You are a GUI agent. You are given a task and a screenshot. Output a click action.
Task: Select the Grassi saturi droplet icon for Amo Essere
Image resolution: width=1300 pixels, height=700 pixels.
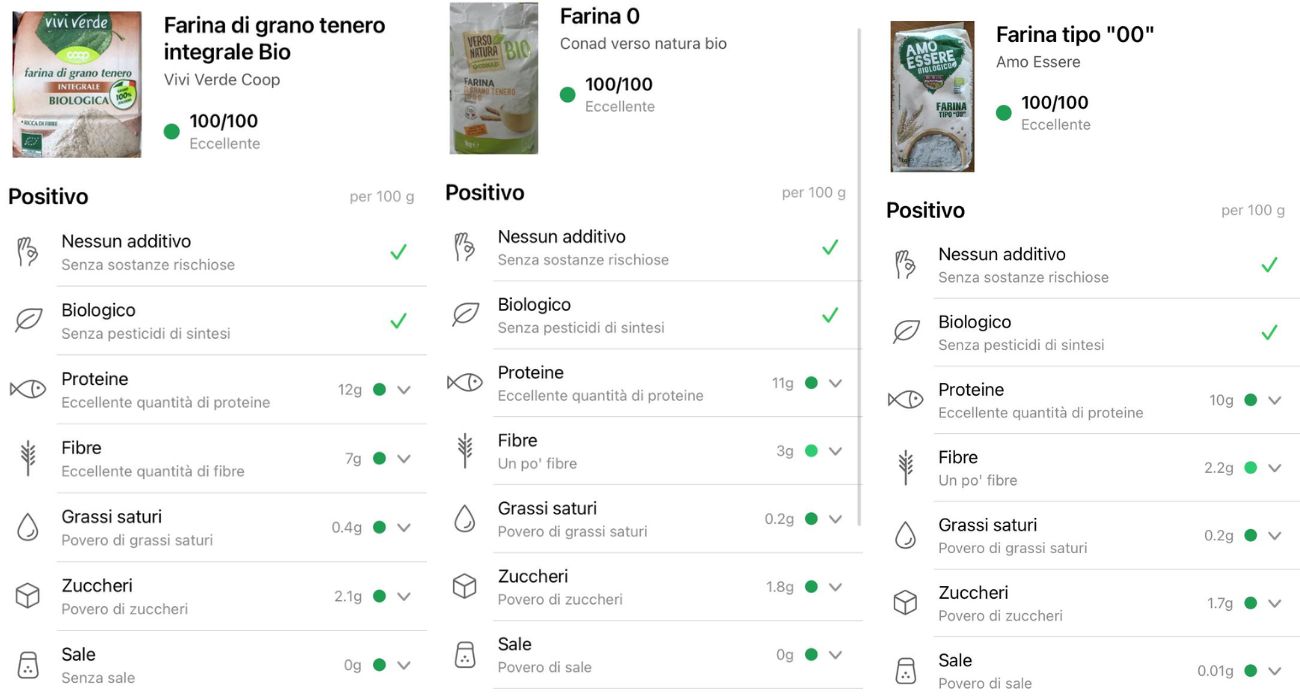pos(905,534)
